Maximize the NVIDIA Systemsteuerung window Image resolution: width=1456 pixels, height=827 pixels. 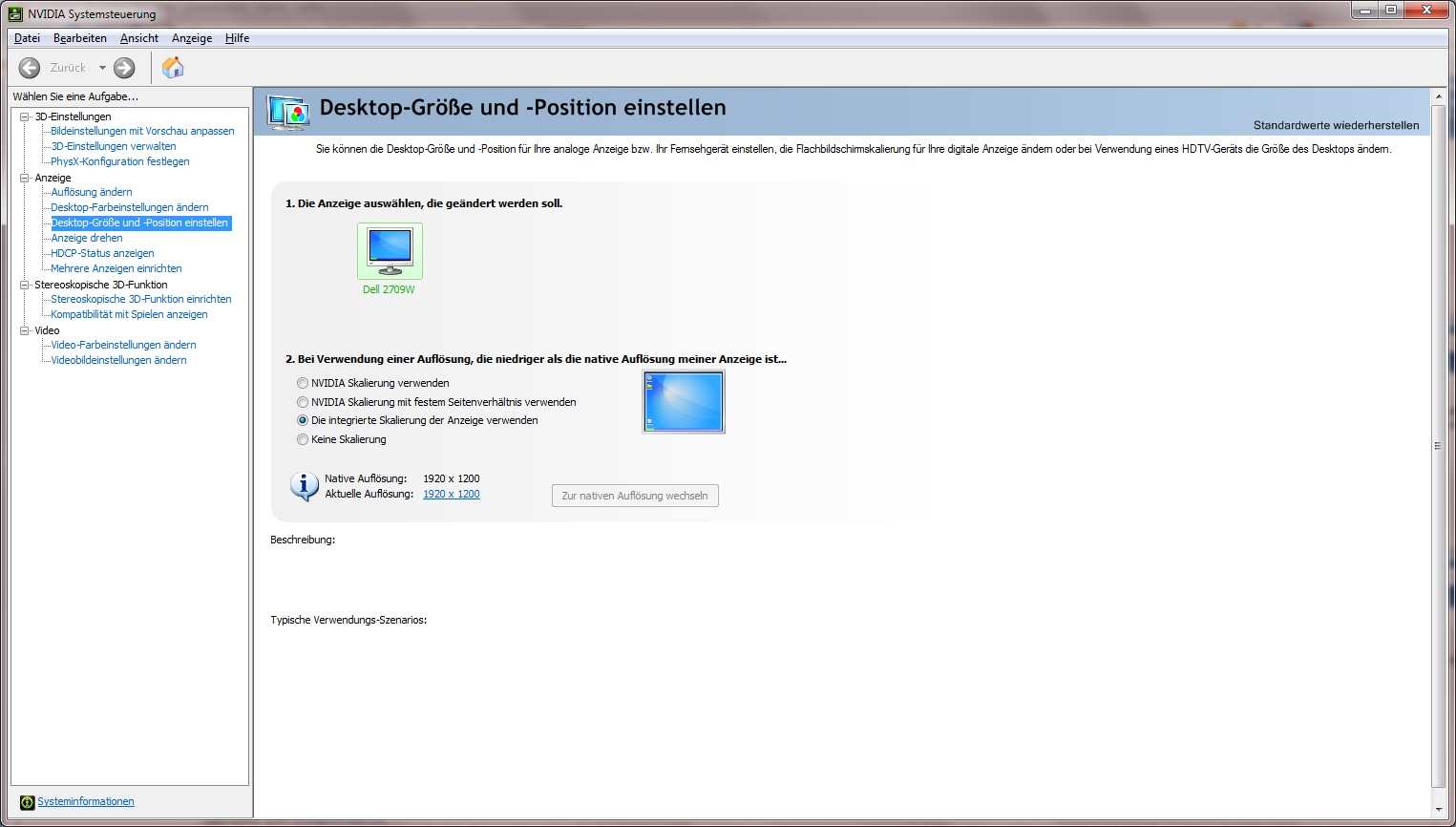pos(1391,11)
